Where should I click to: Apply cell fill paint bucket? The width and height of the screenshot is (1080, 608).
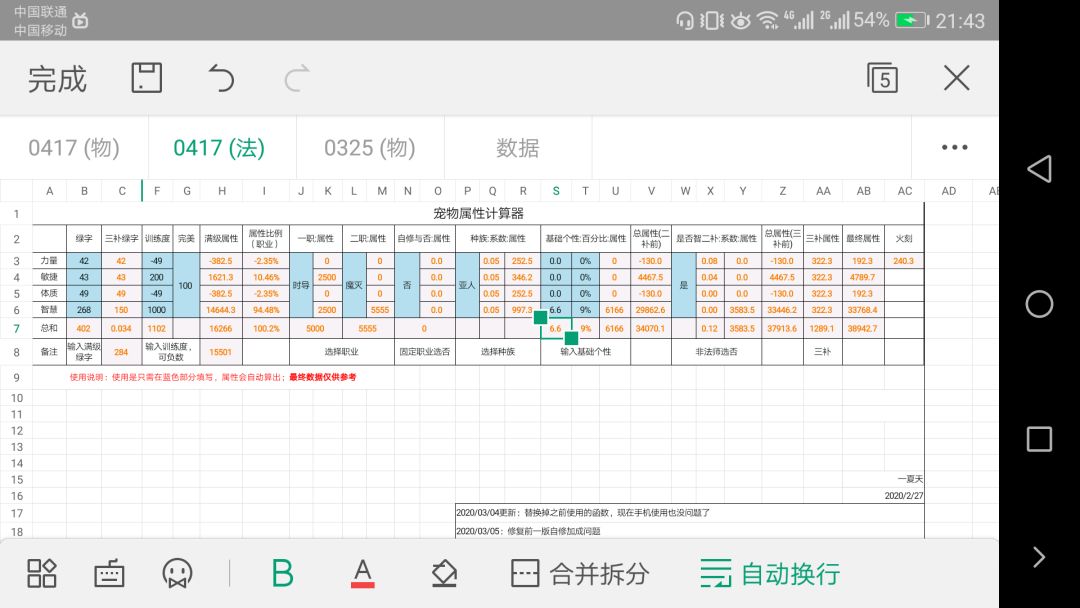pyautogui.click(x=444, y=573)
